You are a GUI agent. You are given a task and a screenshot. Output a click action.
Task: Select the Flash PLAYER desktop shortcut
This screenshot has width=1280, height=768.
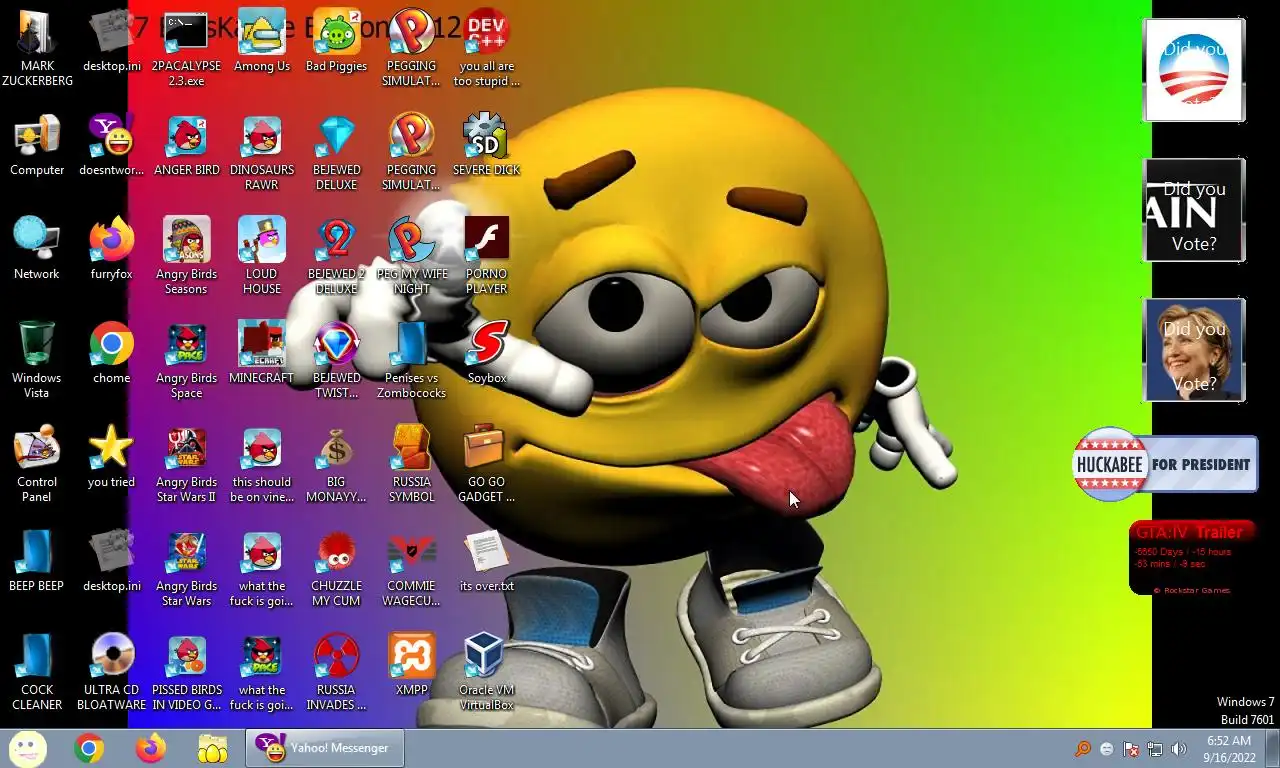pyautogui.click(x=487, y=255)
